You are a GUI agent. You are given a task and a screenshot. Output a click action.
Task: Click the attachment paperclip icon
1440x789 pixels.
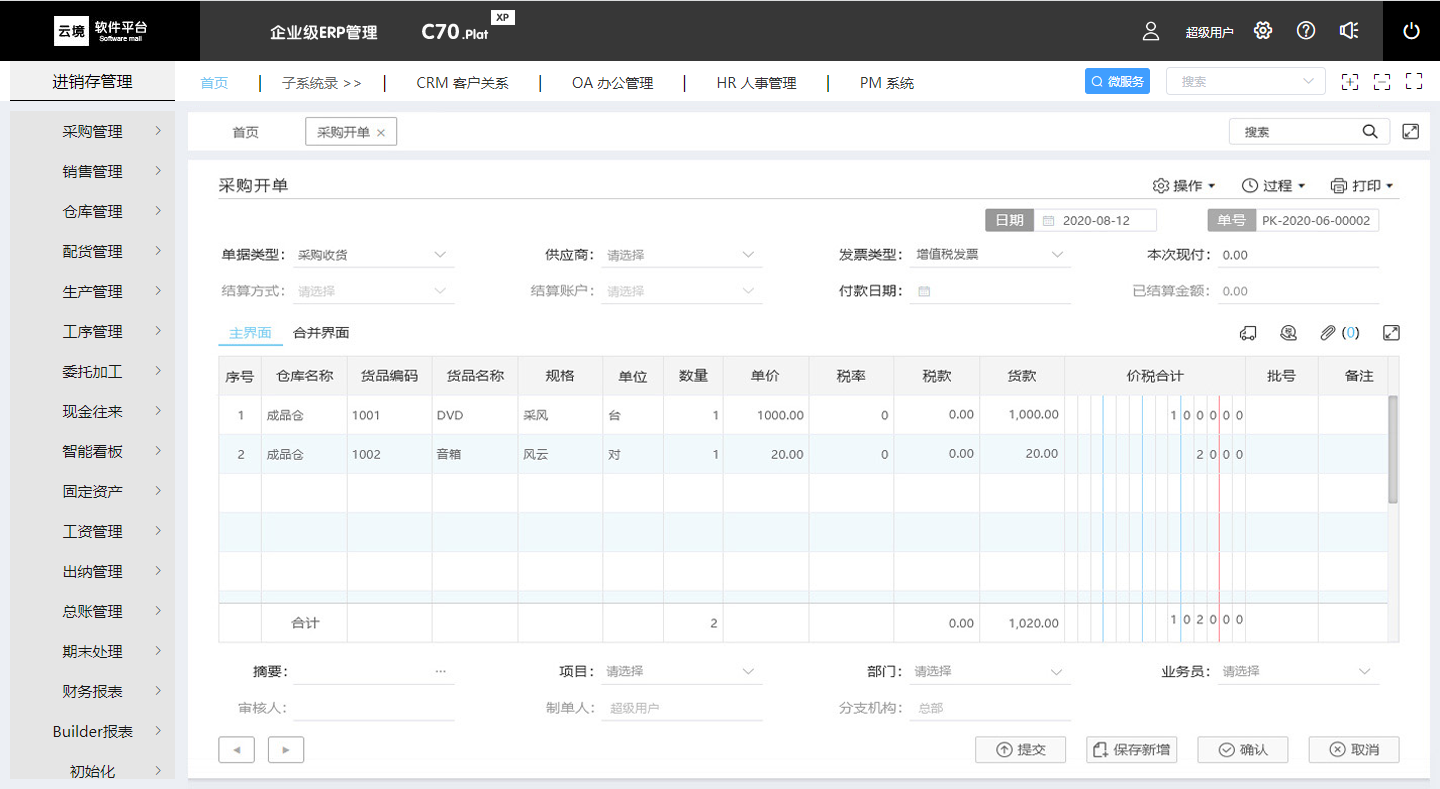[x=1327, y=333]
